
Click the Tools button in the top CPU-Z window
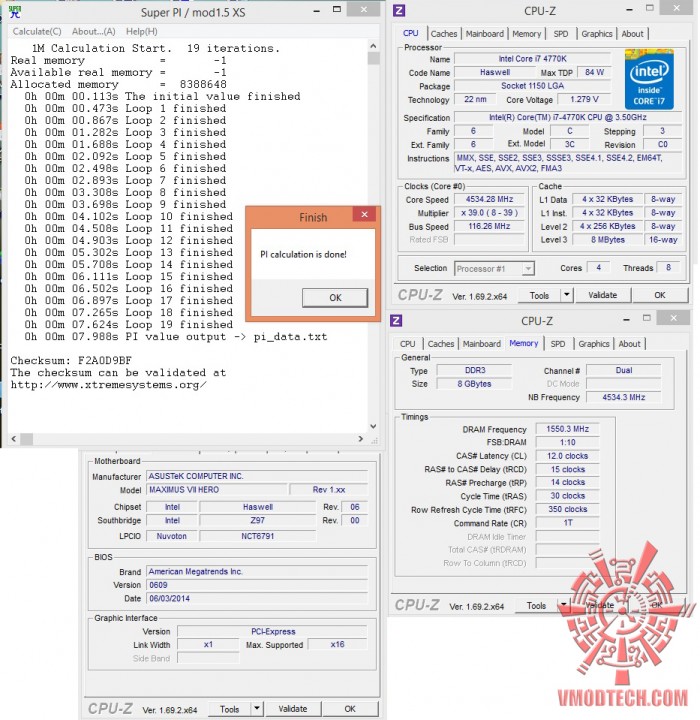(x=539, y=296)
